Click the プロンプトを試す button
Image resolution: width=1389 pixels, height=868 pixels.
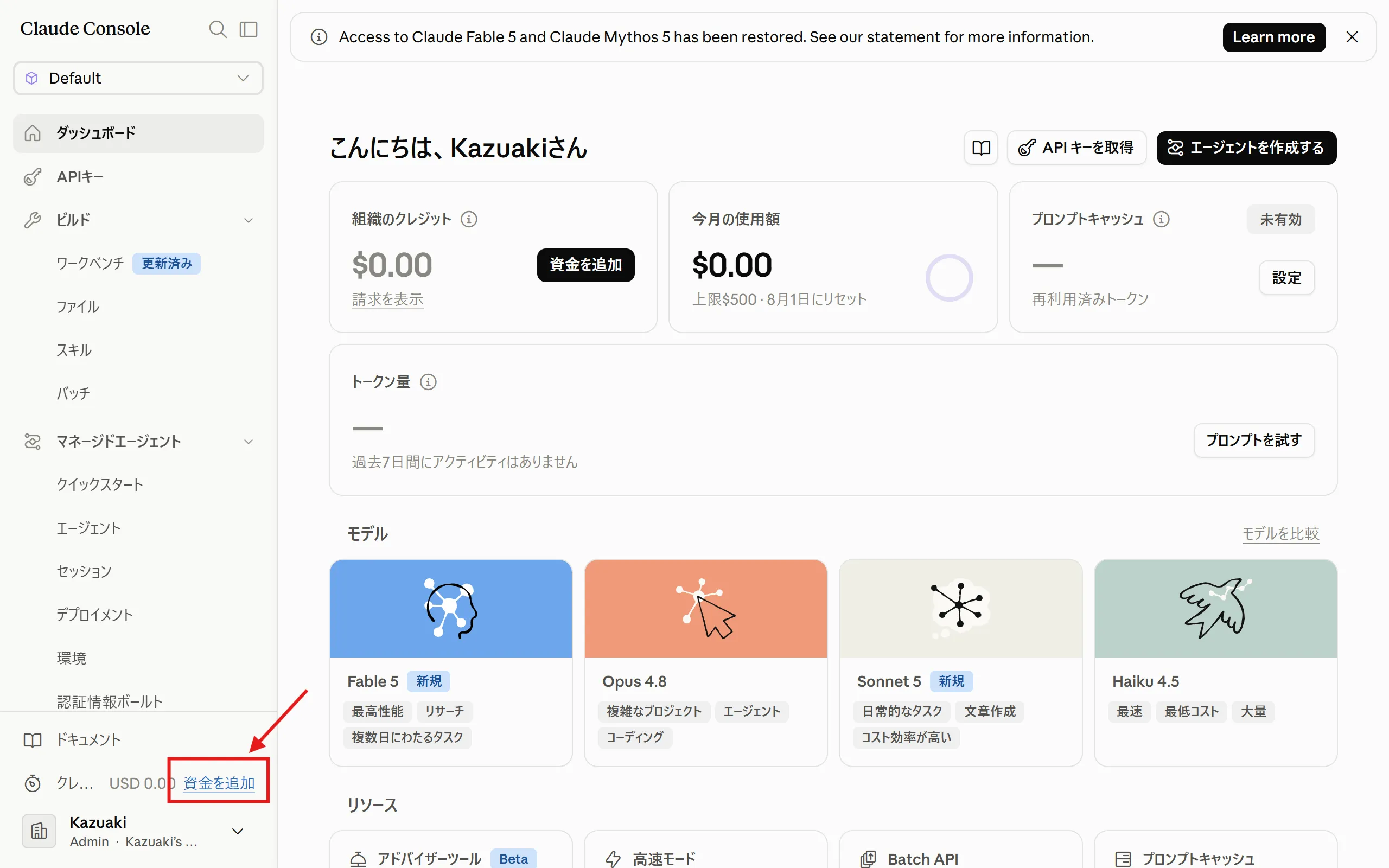click(x=1254, y=441)
